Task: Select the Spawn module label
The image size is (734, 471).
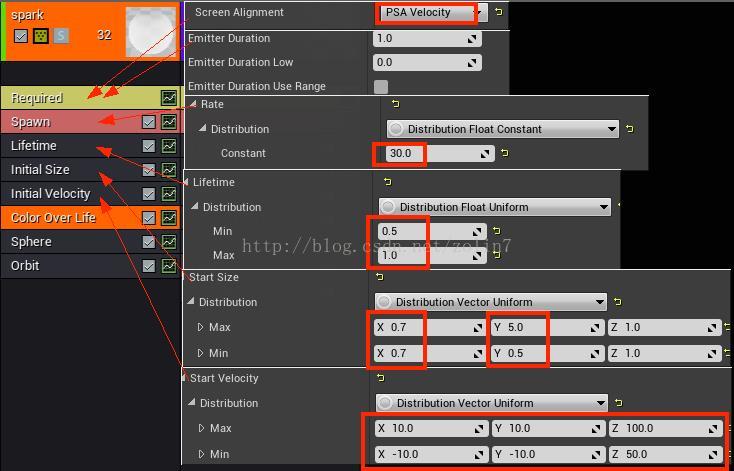Action: [30, 122]
